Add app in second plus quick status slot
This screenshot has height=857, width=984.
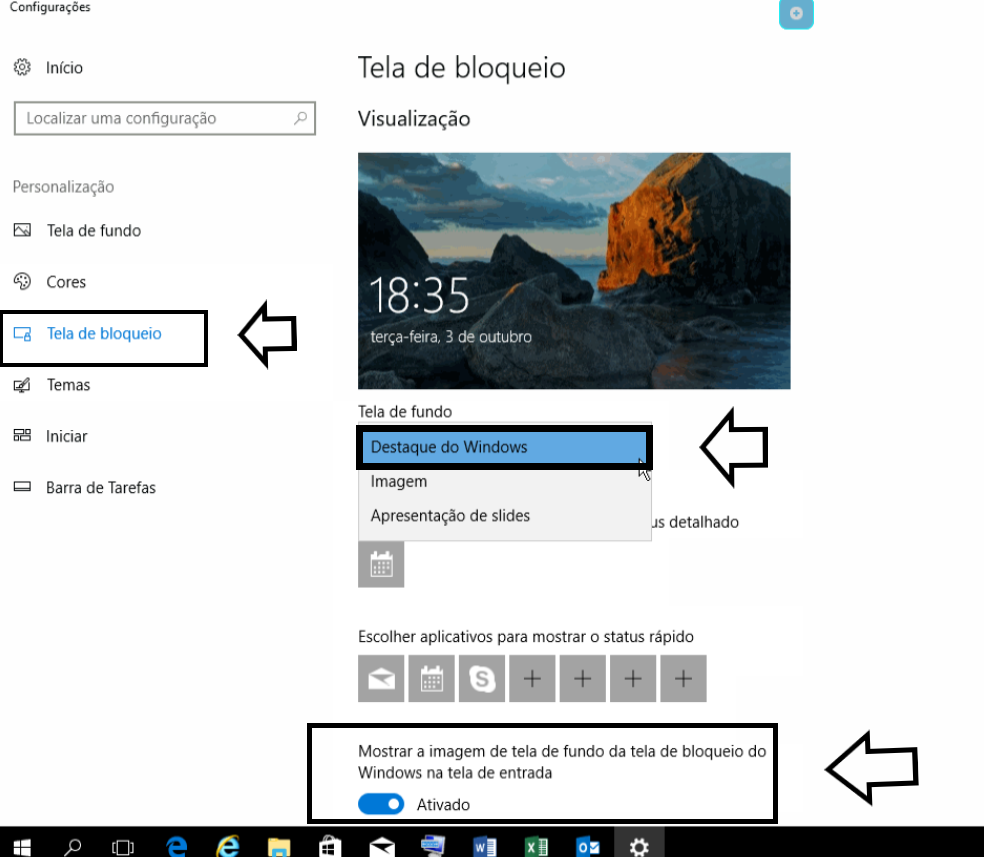coord(582,679)
